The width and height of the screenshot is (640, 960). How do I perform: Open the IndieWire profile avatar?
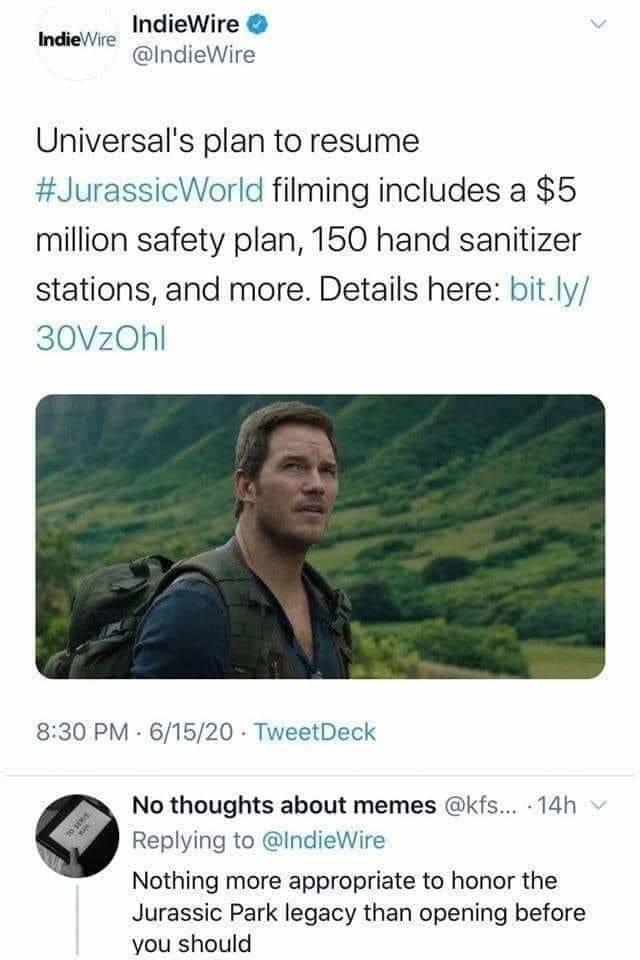pos(77,41)
